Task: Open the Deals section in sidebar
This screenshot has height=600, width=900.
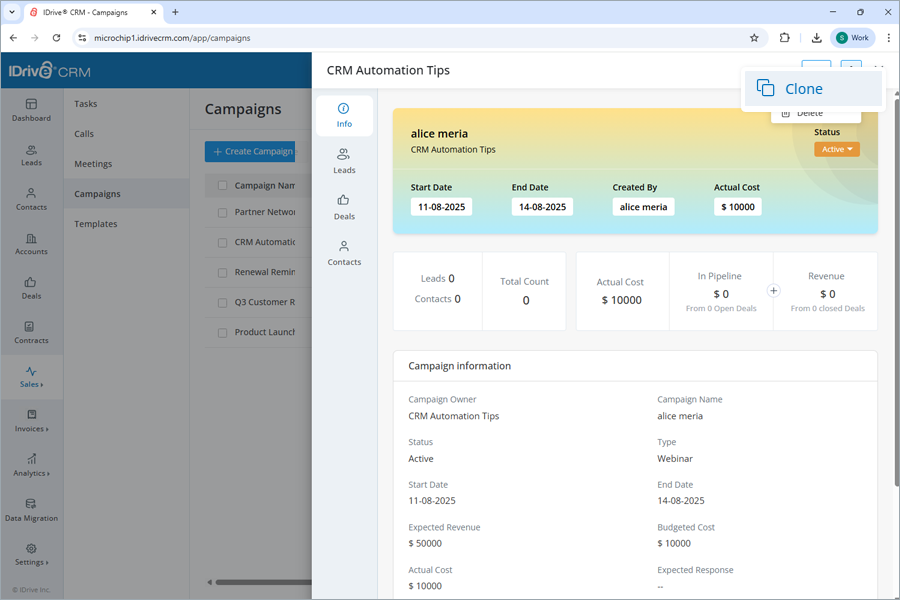Action: [31, 290]
